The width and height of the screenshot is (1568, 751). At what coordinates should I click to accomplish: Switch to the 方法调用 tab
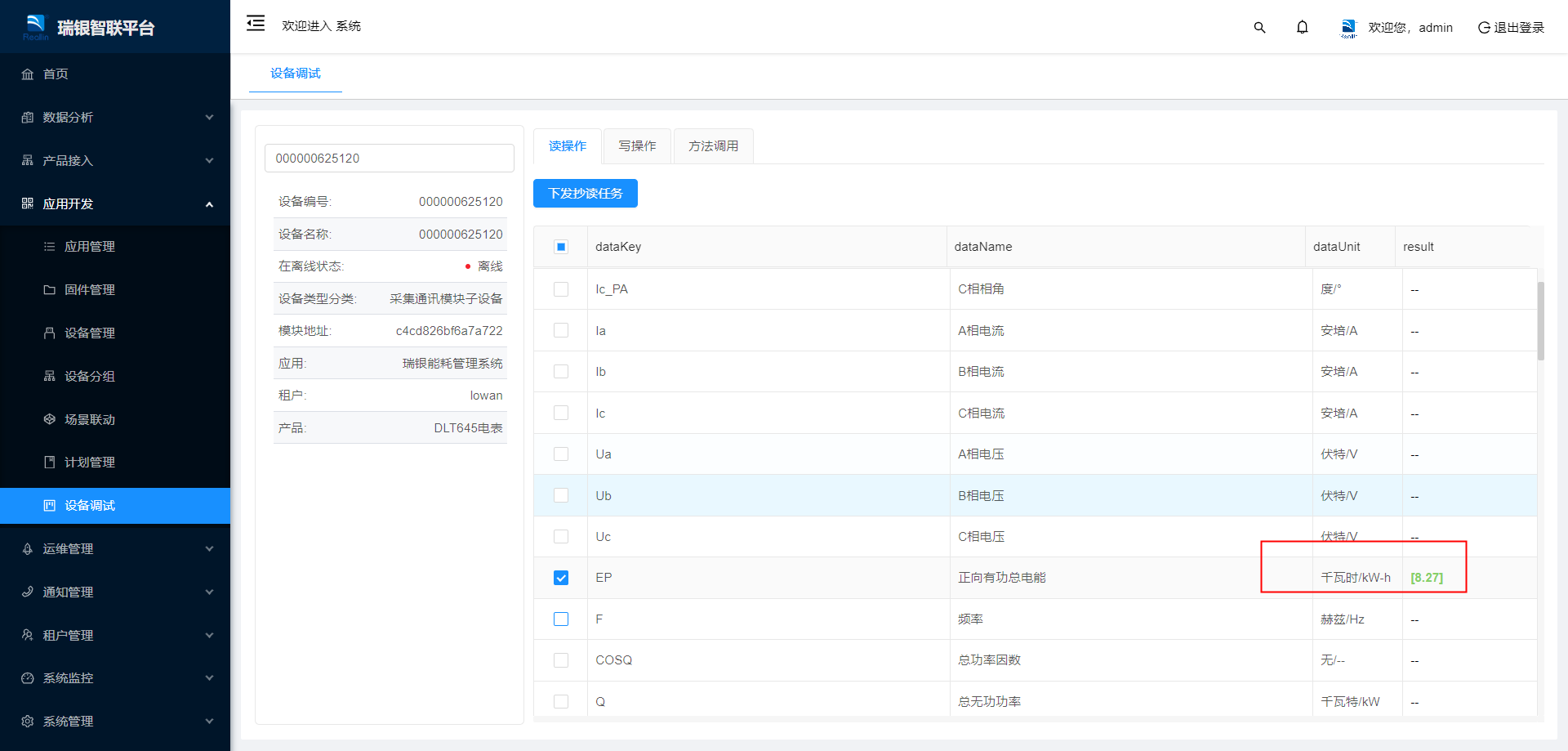pos(713,146)
